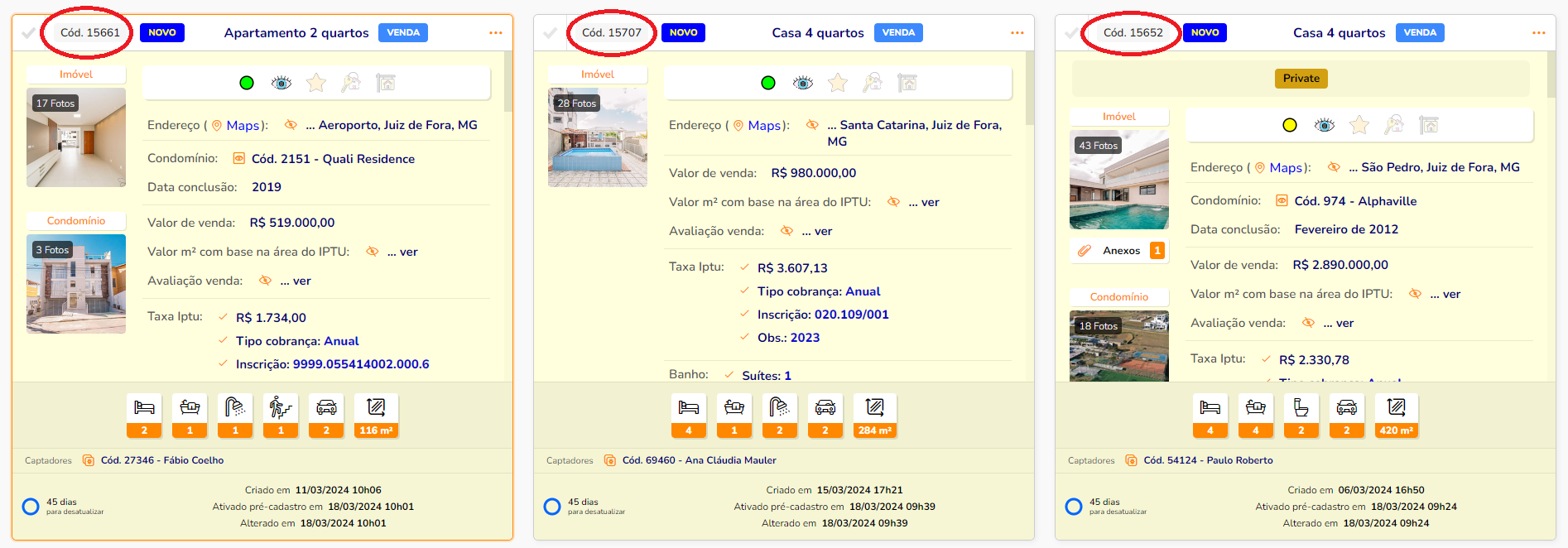The height and width of the screenshot is (548, 1568).
Task: Open the options menu for listing 15707
Action: [1017, 33]
